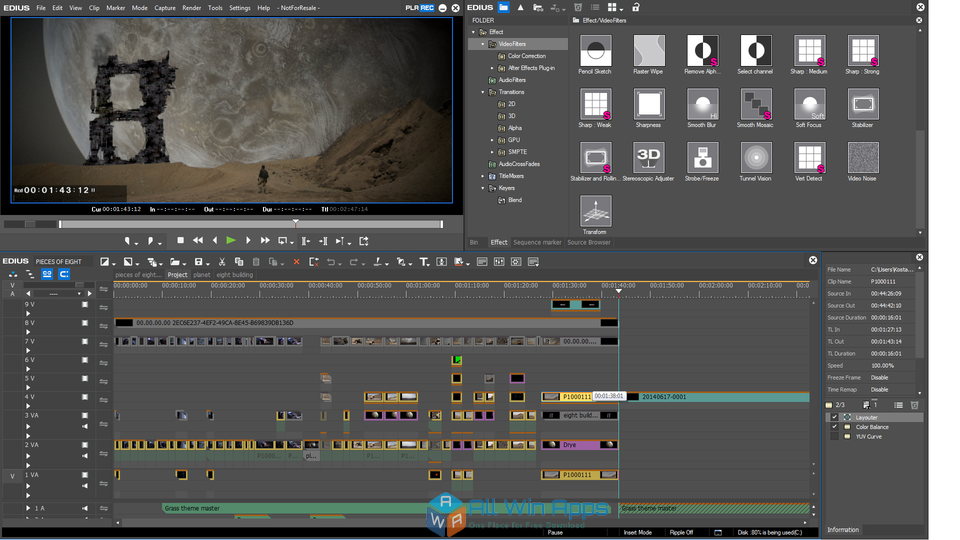This screenshot has width=960, height=540.
Task: Expand the 8 V track triangle
Action: click(x=28, y=331)
